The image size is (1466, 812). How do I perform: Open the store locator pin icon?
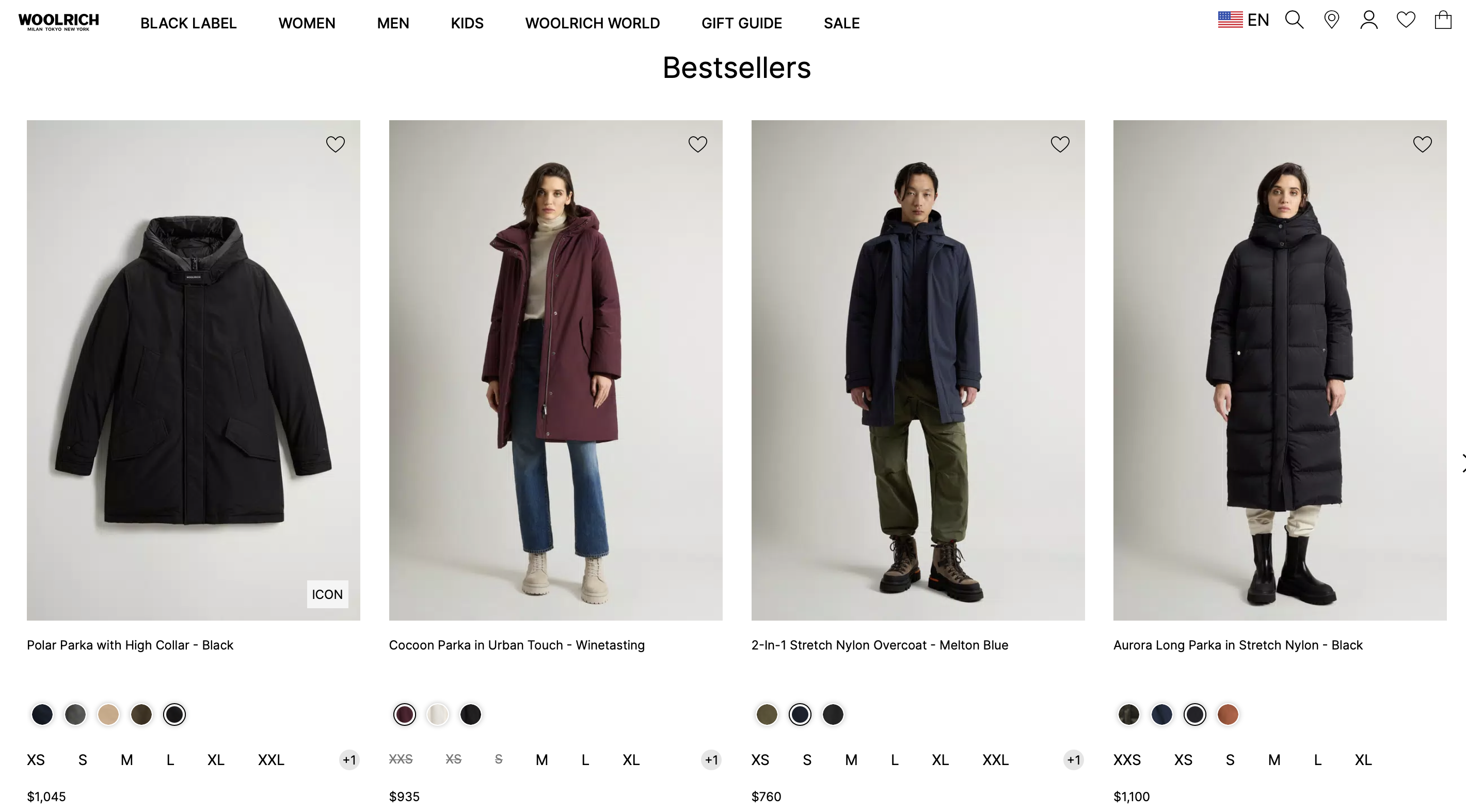click(1331, 20)
